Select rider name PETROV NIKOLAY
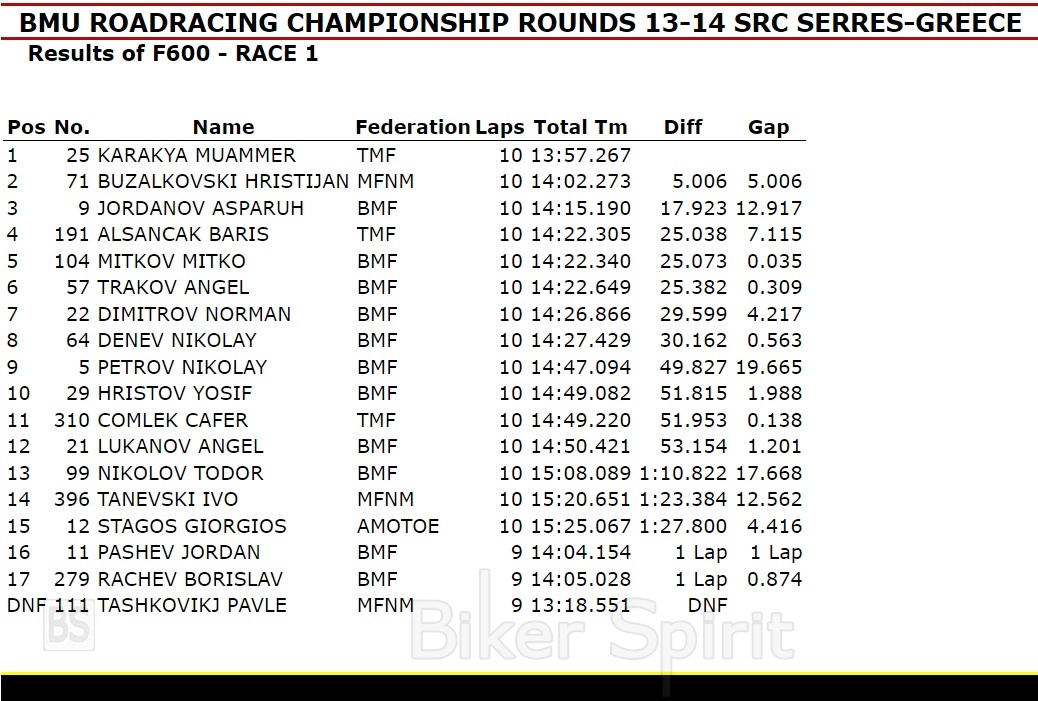1038x701 pixels. pos(182,367)
